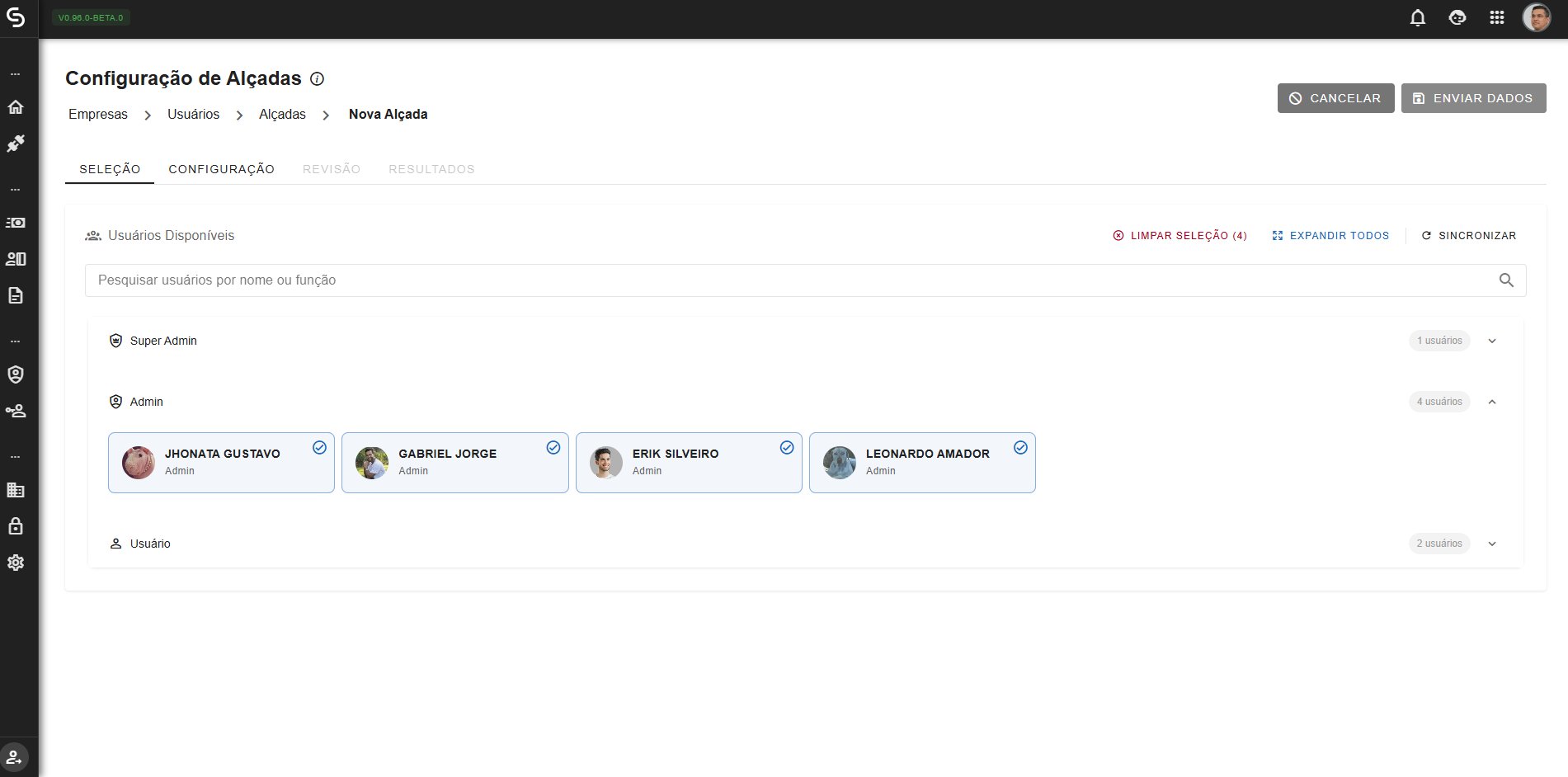
Task: Open the plug integrations icon in sidebar
Action: pos(16,144)
